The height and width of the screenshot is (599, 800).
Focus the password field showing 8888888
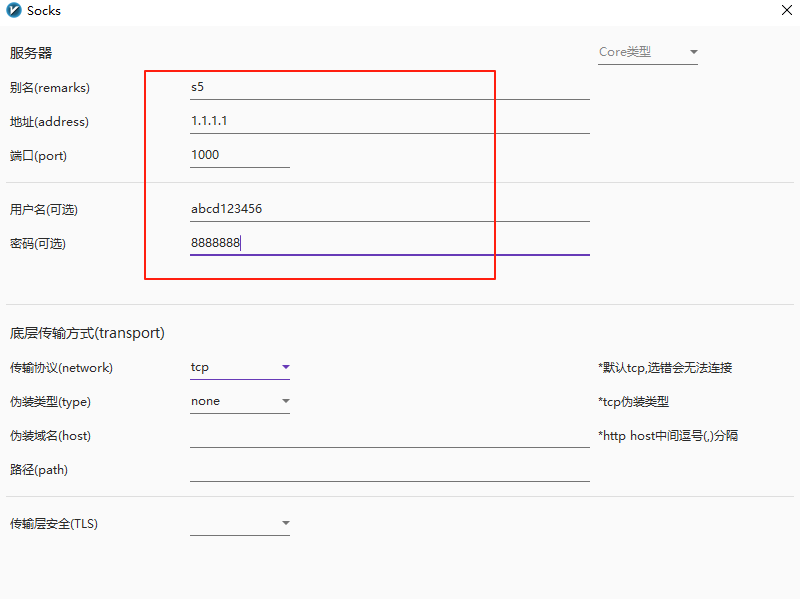pos(389,244)
